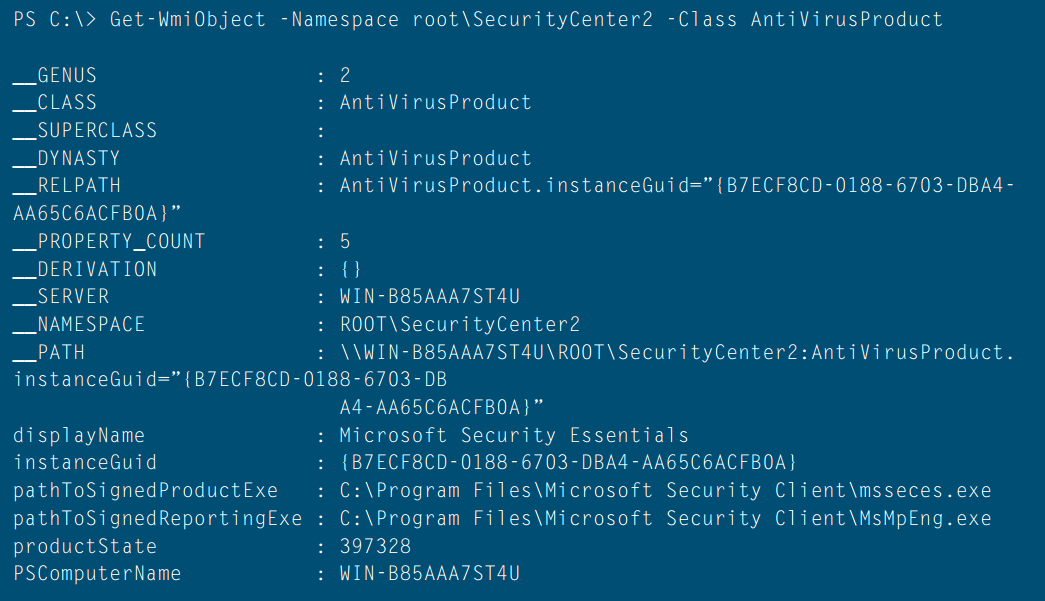The height and width of the screenshot is (601, 1045).
Task: Click the __SERVER value WIN-B85AAA7ST4U
Action: pos(430,297)
